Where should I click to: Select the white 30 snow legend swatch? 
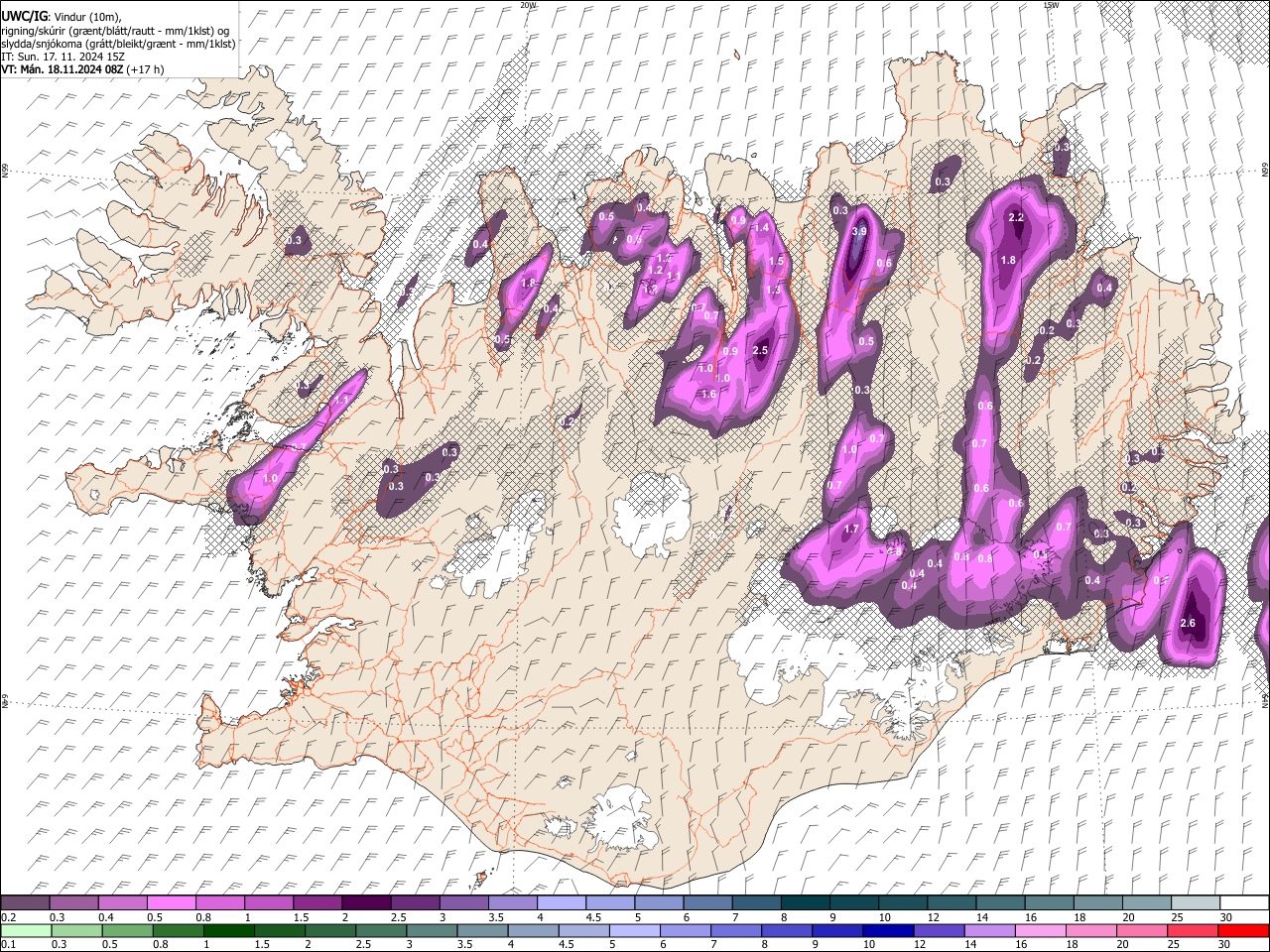[x=1244, y=903]
